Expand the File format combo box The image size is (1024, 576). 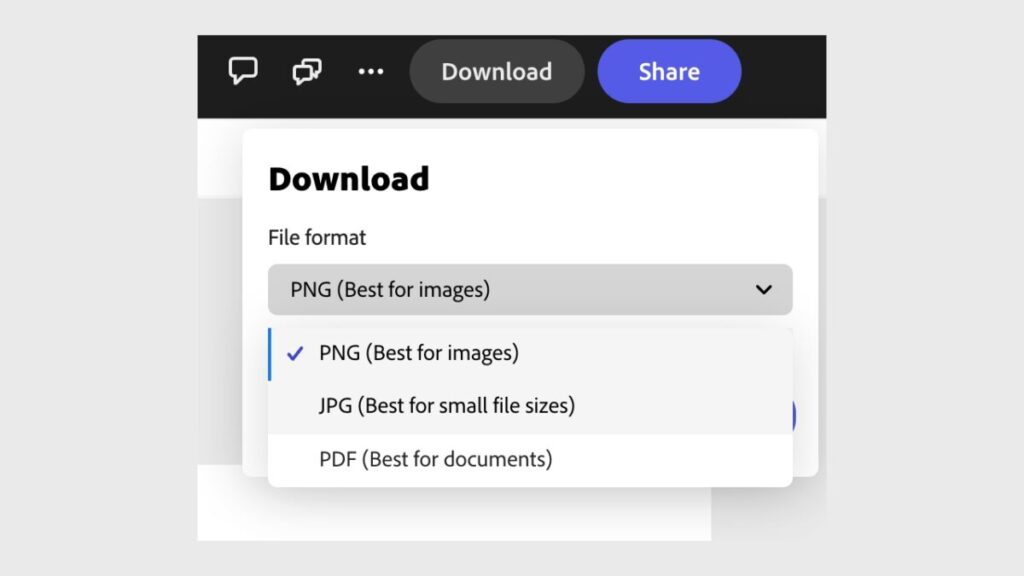[530, 290]
